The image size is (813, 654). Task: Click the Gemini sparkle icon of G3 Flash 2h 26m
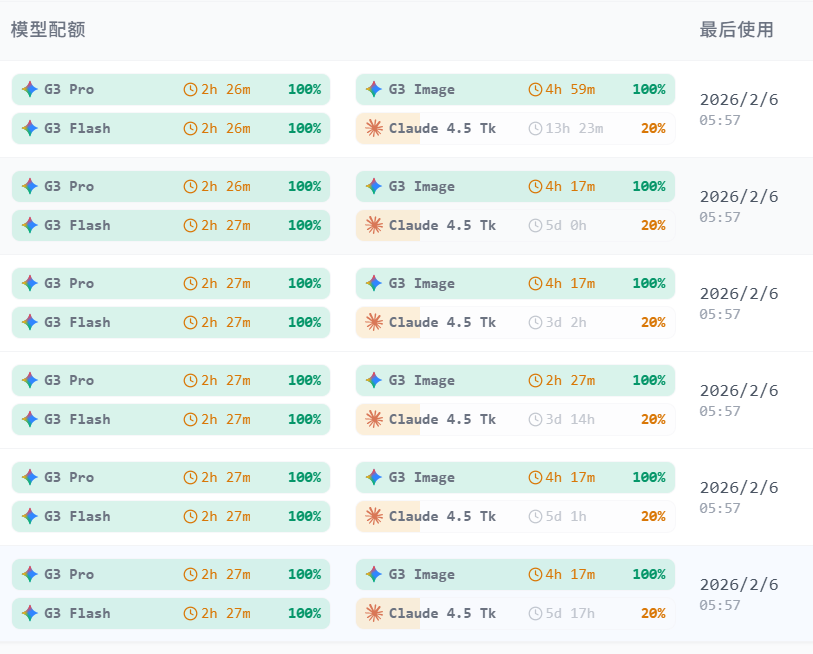pos(30,128)
